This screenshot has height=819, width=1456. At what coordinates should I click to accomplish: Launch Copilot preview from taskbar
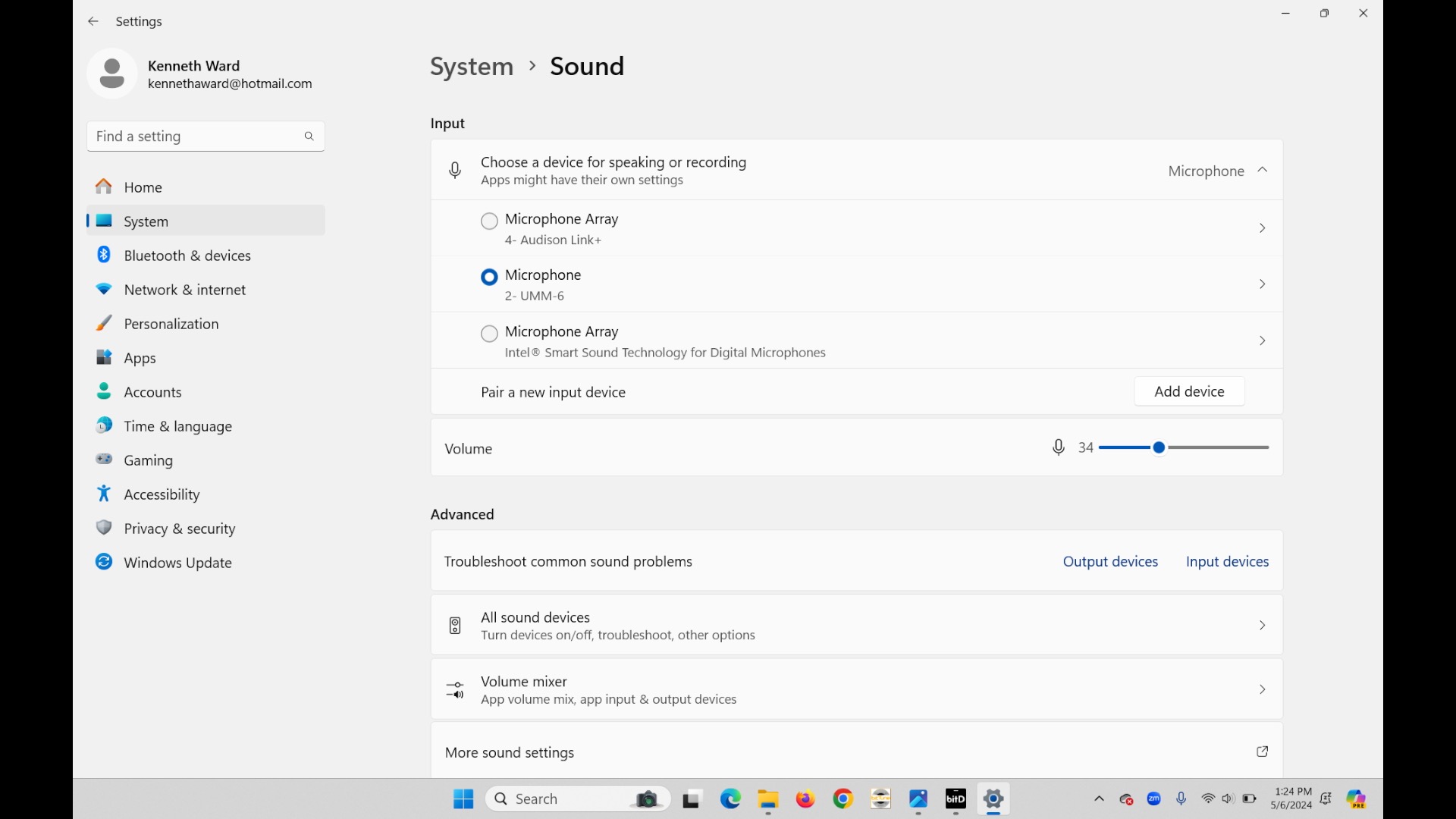pos(1357,799)
